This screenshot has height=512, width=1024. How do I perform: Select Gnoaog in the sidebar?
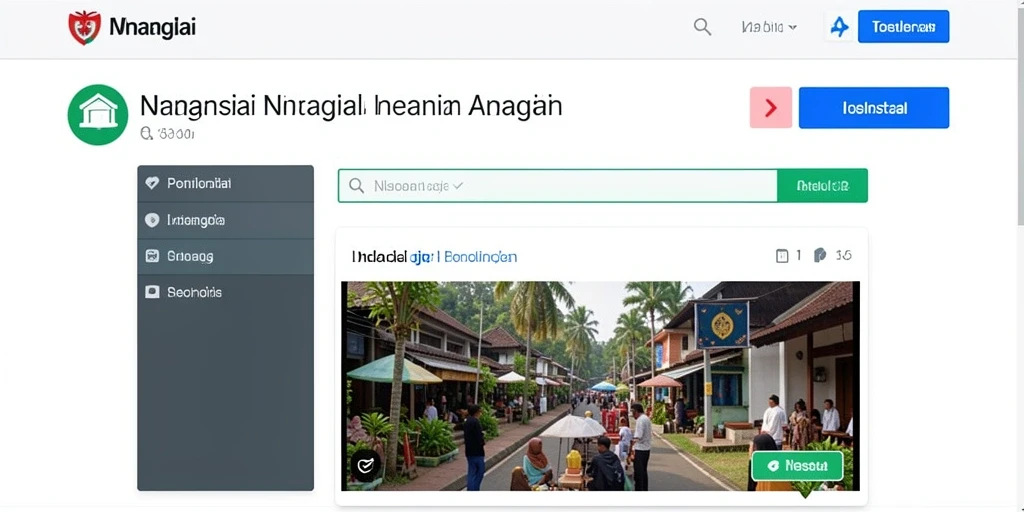pyautogui.click(x=225, y=256)
